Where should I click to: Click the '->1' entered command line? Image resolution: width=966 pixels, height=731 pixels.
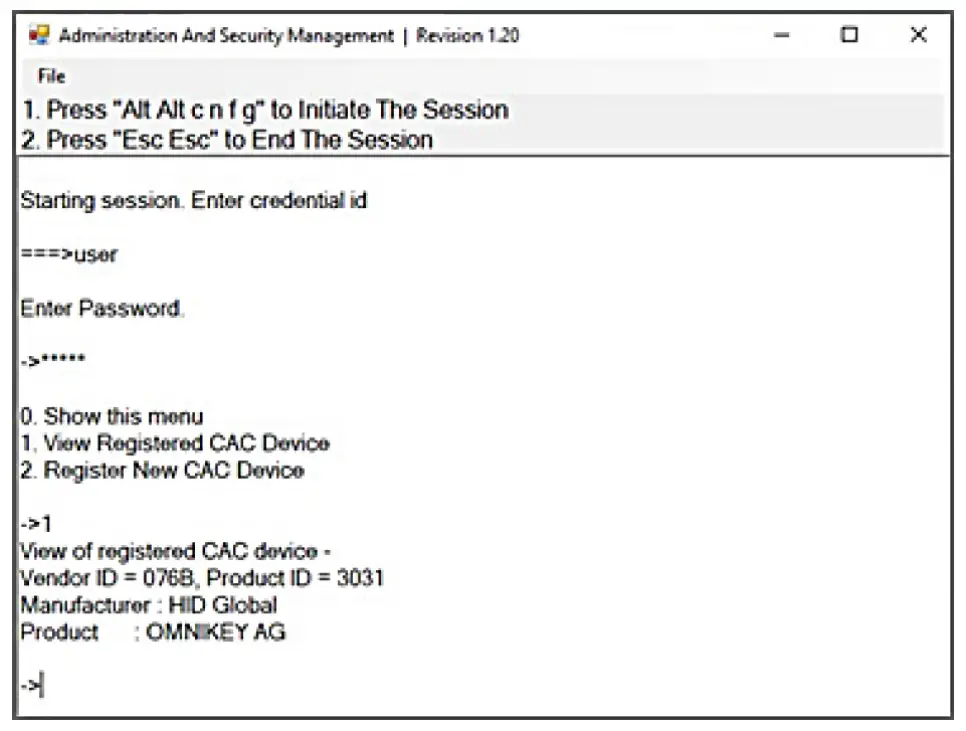[x=33, y=522]
